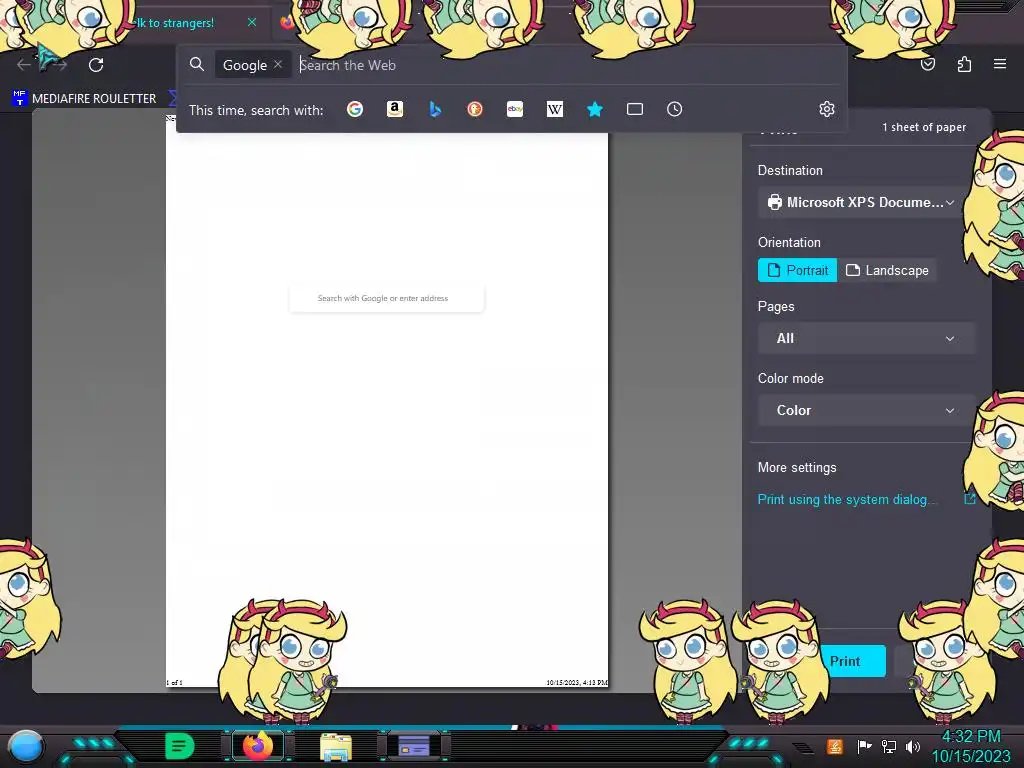Open File Explorer from the taskbar

(336, 747)
